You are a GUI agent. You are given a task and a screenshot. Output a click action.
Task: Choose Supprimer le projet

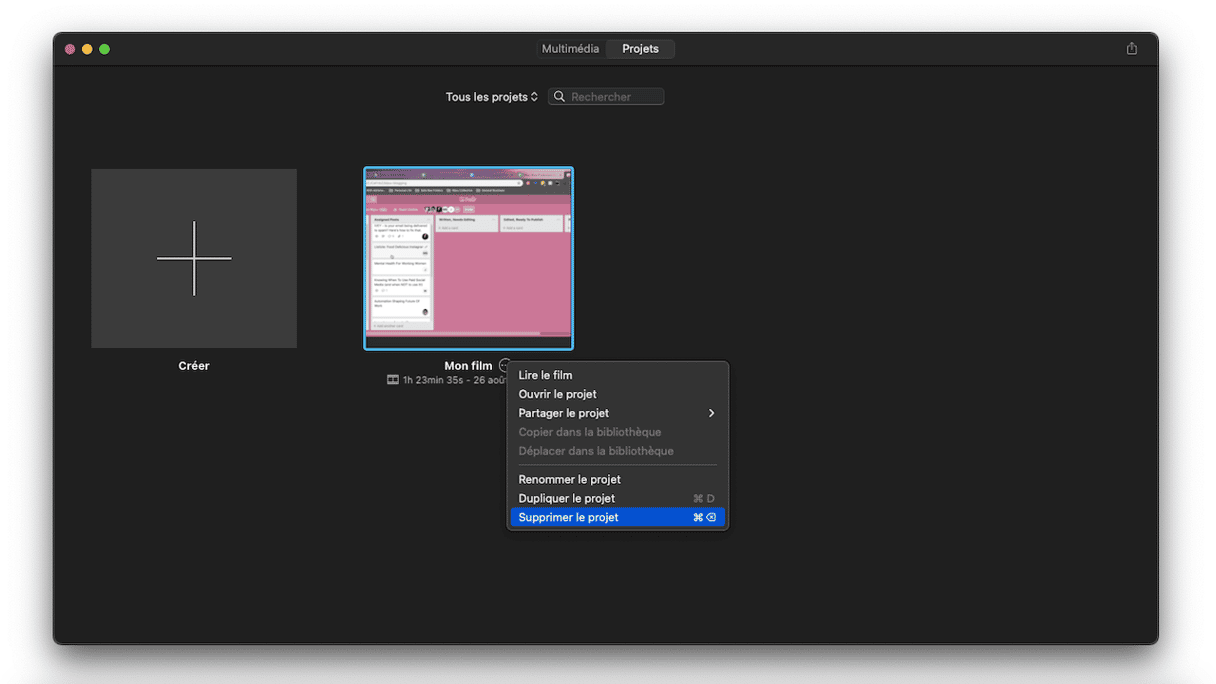(617, 517)
